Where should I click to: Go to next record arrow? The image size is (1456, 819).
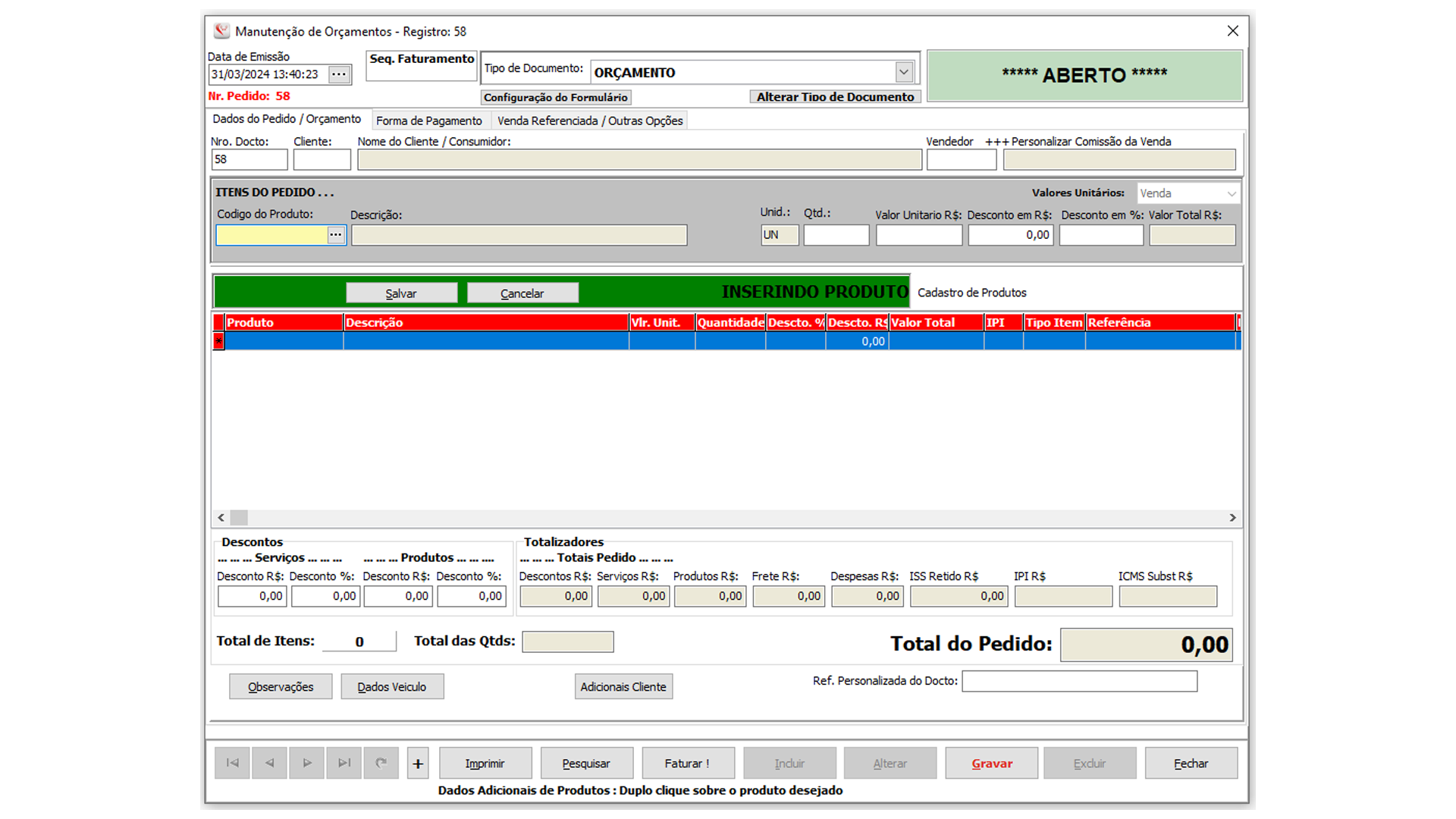(306, 763)
